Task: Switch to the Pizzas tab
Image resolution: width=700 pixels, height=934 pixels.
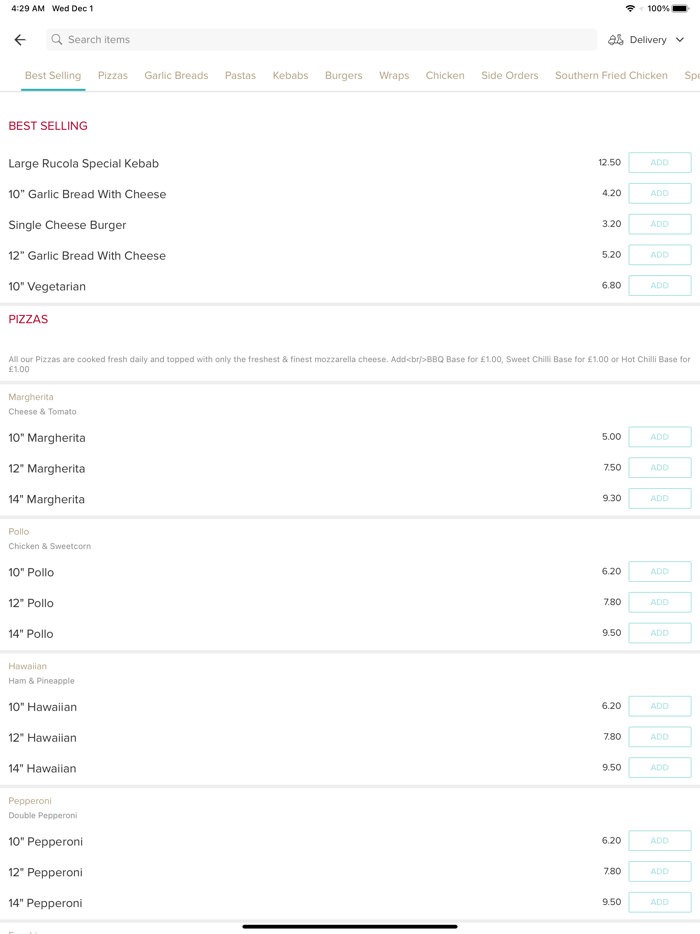Action: (x=113, y=76)
